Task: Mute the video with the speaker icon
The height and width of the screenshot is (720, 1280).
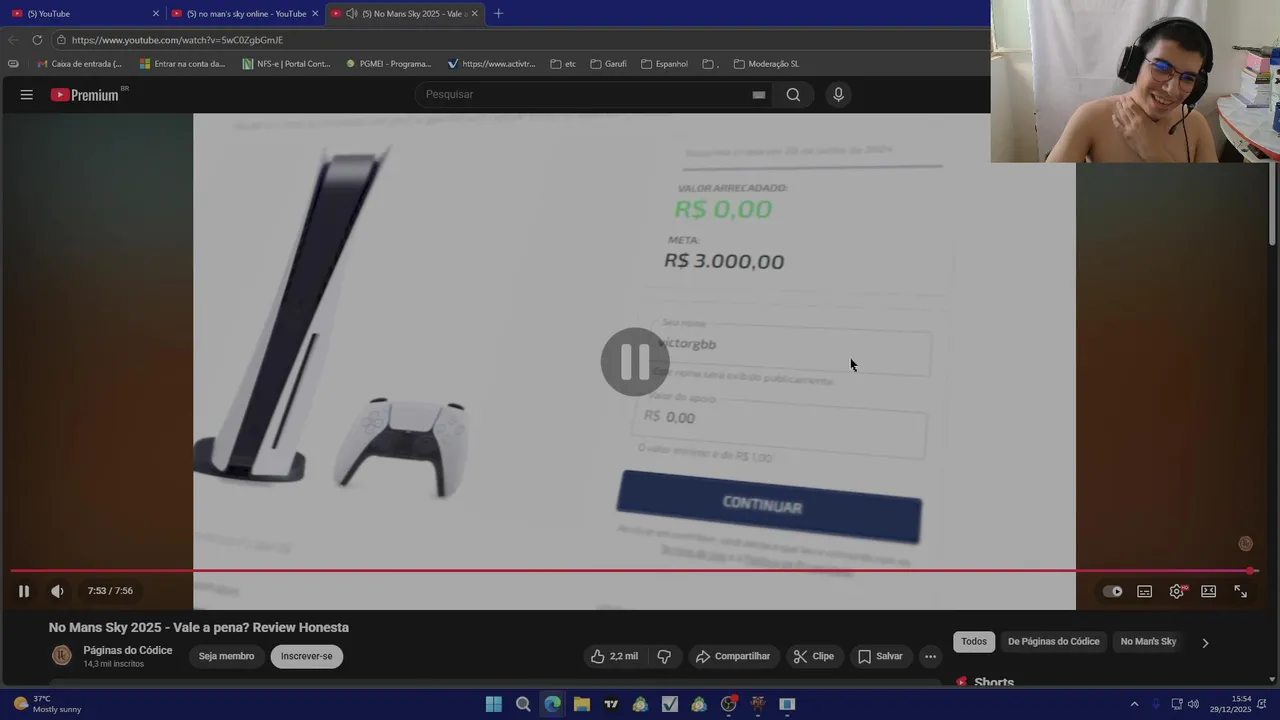Action: click(x=57, y=591)
